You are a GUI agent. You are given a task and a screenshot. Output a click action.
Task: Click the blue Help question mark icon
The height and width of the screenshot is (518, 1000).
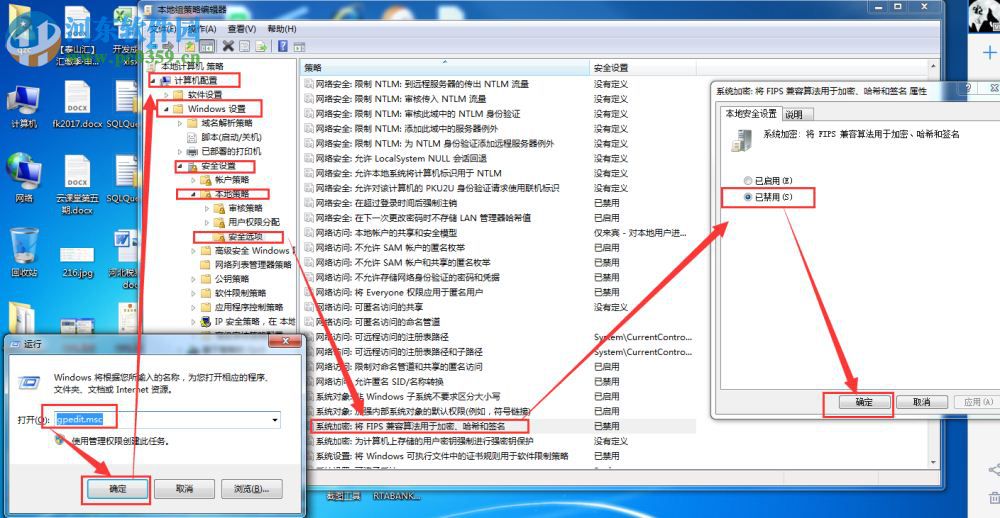[x=283, y=46]
